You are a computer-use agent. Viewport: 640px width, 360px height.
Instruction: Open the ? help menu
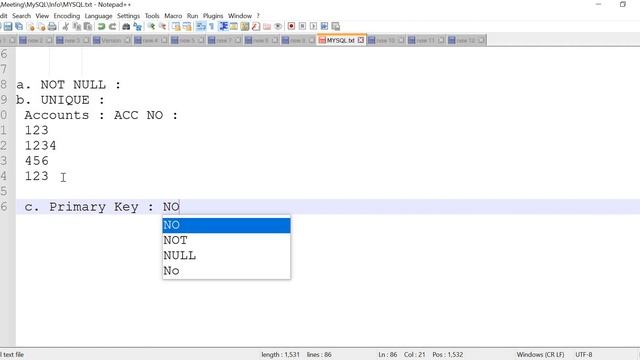coord(258,16)
